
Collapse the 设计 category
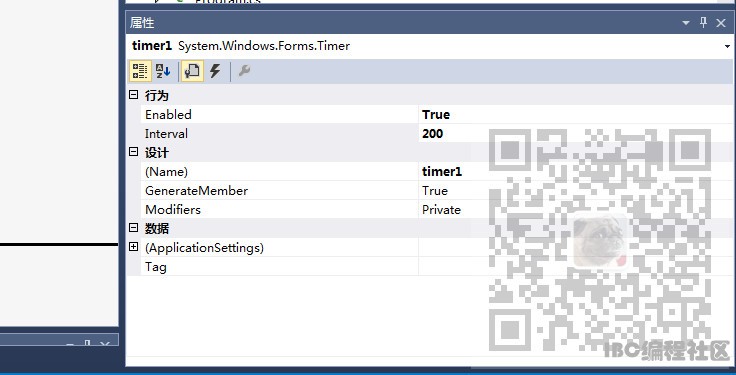[x=134, y=152]
